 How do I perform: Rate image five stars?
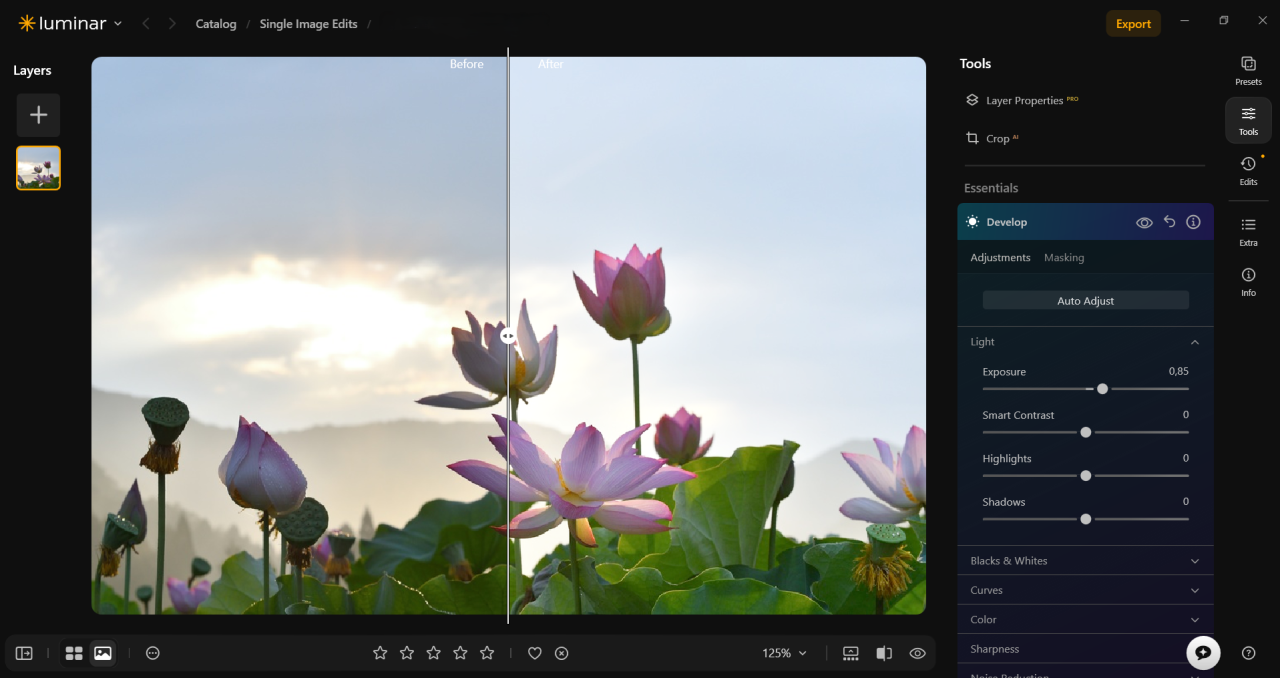487,653
